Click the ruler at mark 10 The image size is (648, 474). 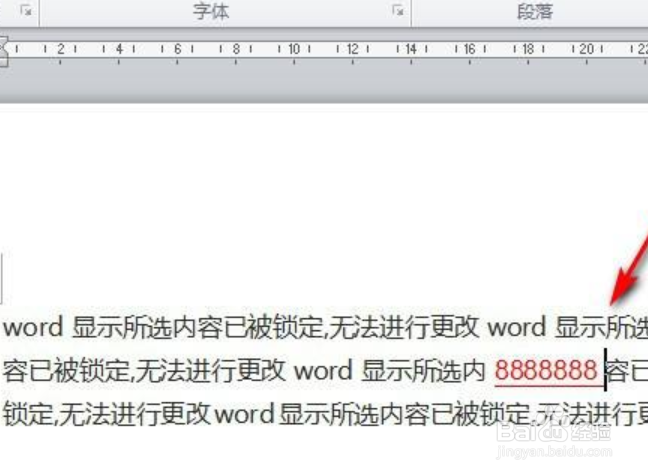[x=294, y=49]
